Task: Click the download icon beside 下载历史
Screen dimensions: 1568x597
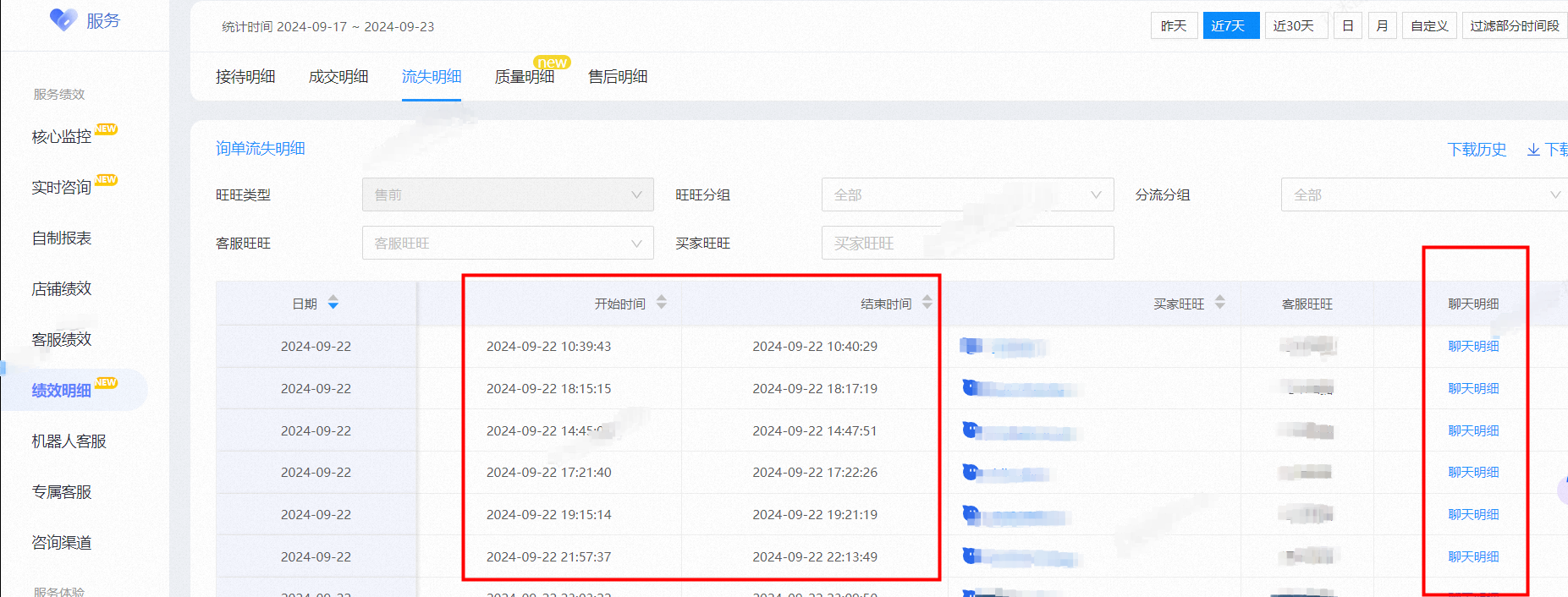Action: click(x=1533, y=150)
